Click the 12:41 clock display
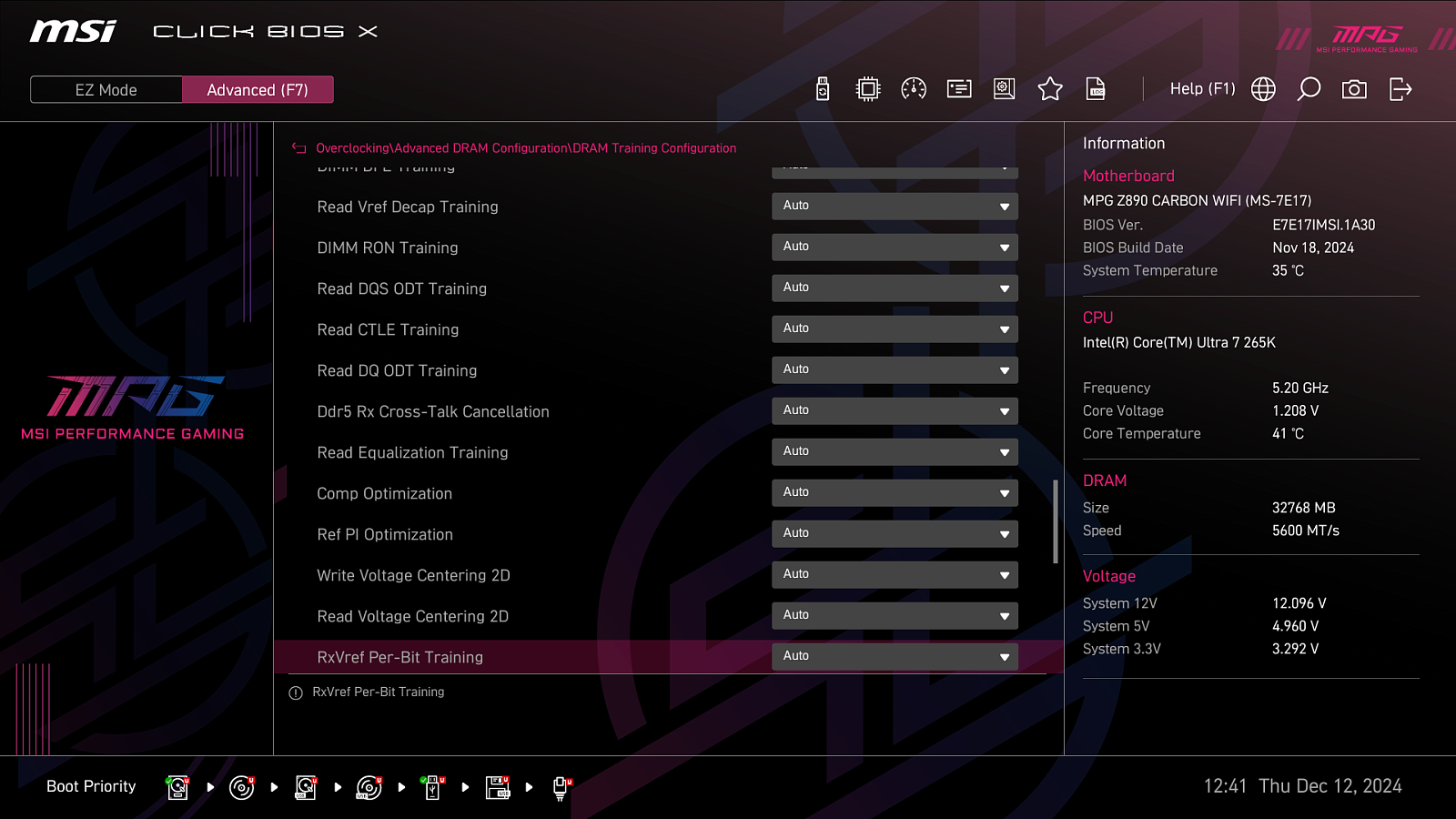 tap(1225, 786)
